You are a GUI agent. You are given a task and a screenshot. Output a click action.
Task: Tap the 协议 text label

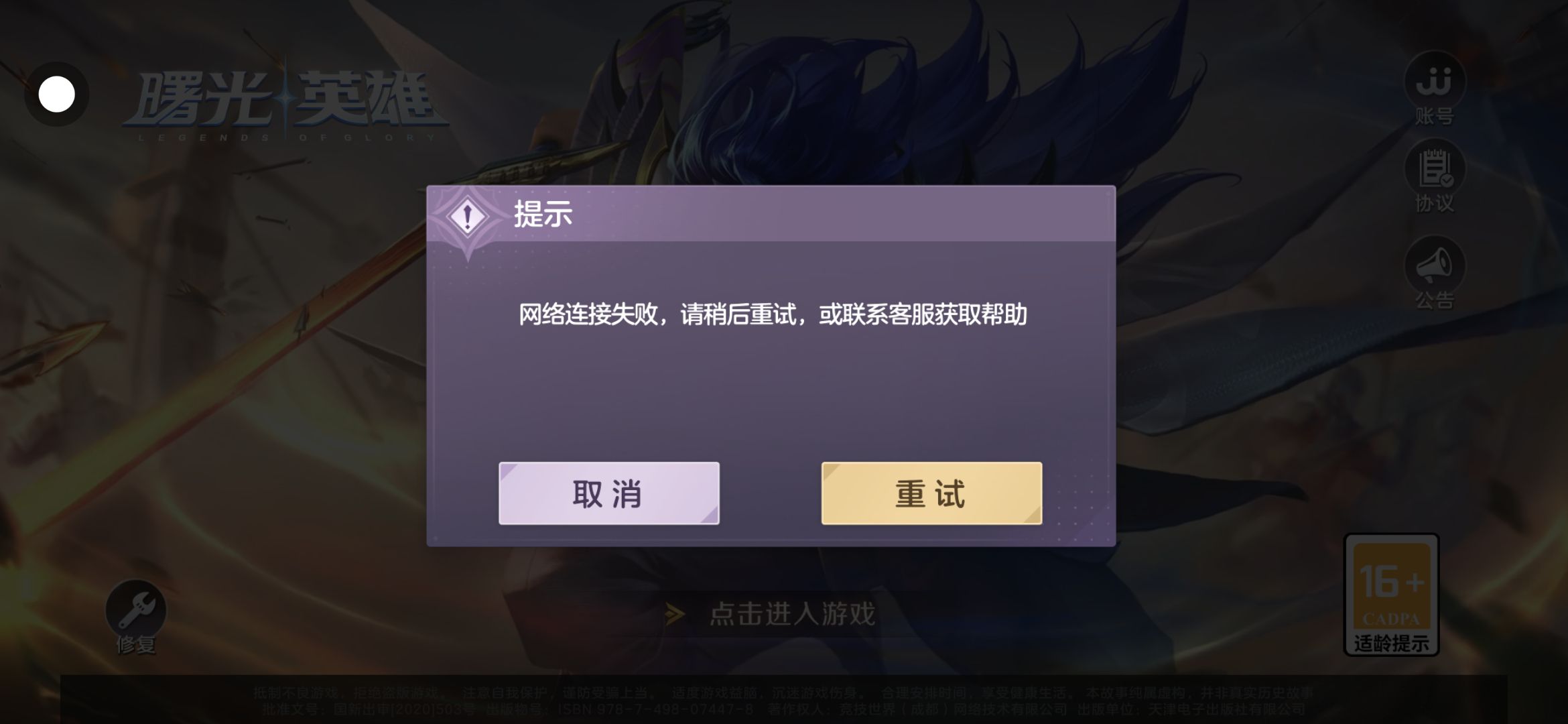pyautogui.click(x=1435, y=203)
